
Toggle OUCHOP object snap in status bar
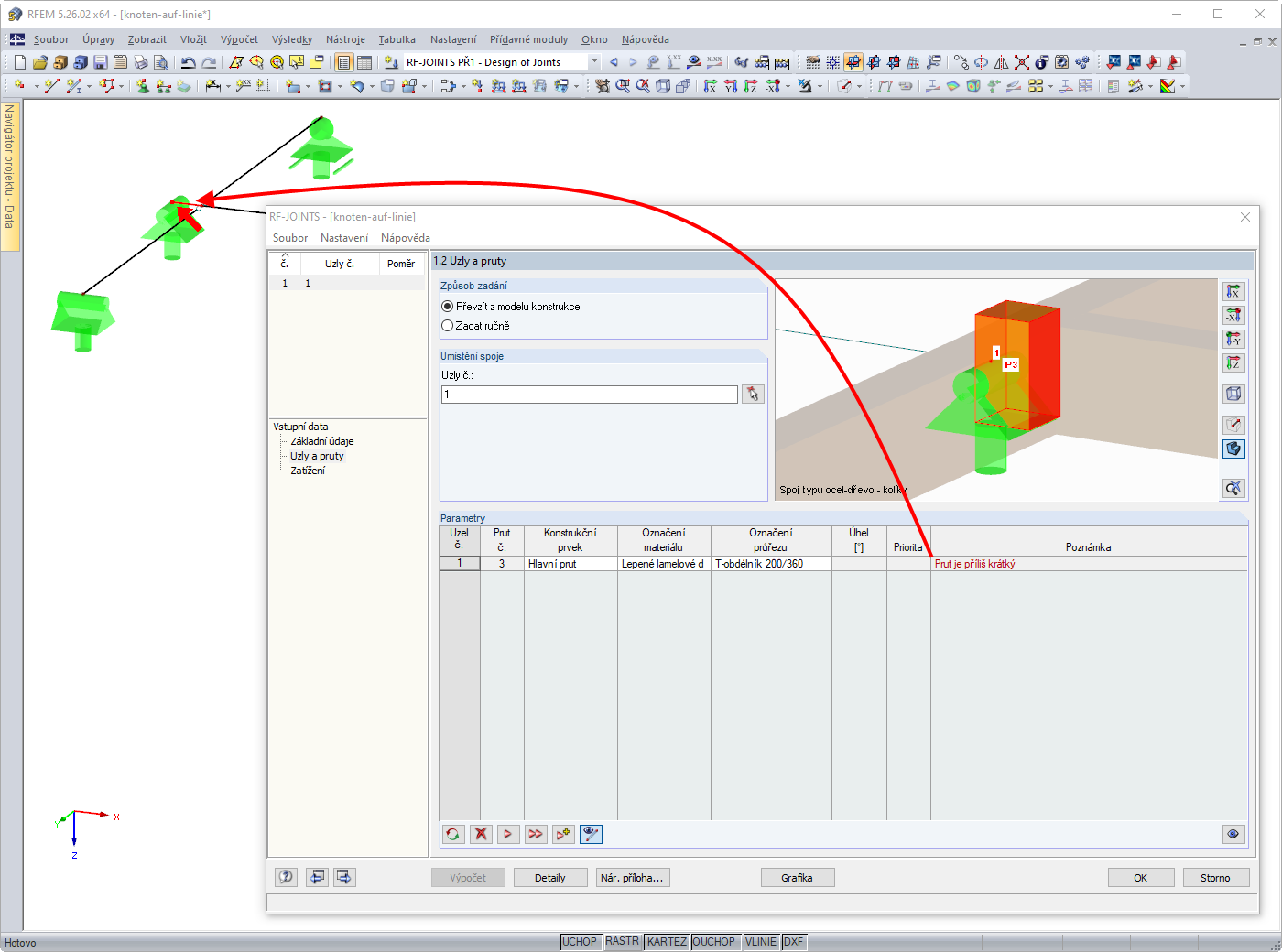coord(714,942)
